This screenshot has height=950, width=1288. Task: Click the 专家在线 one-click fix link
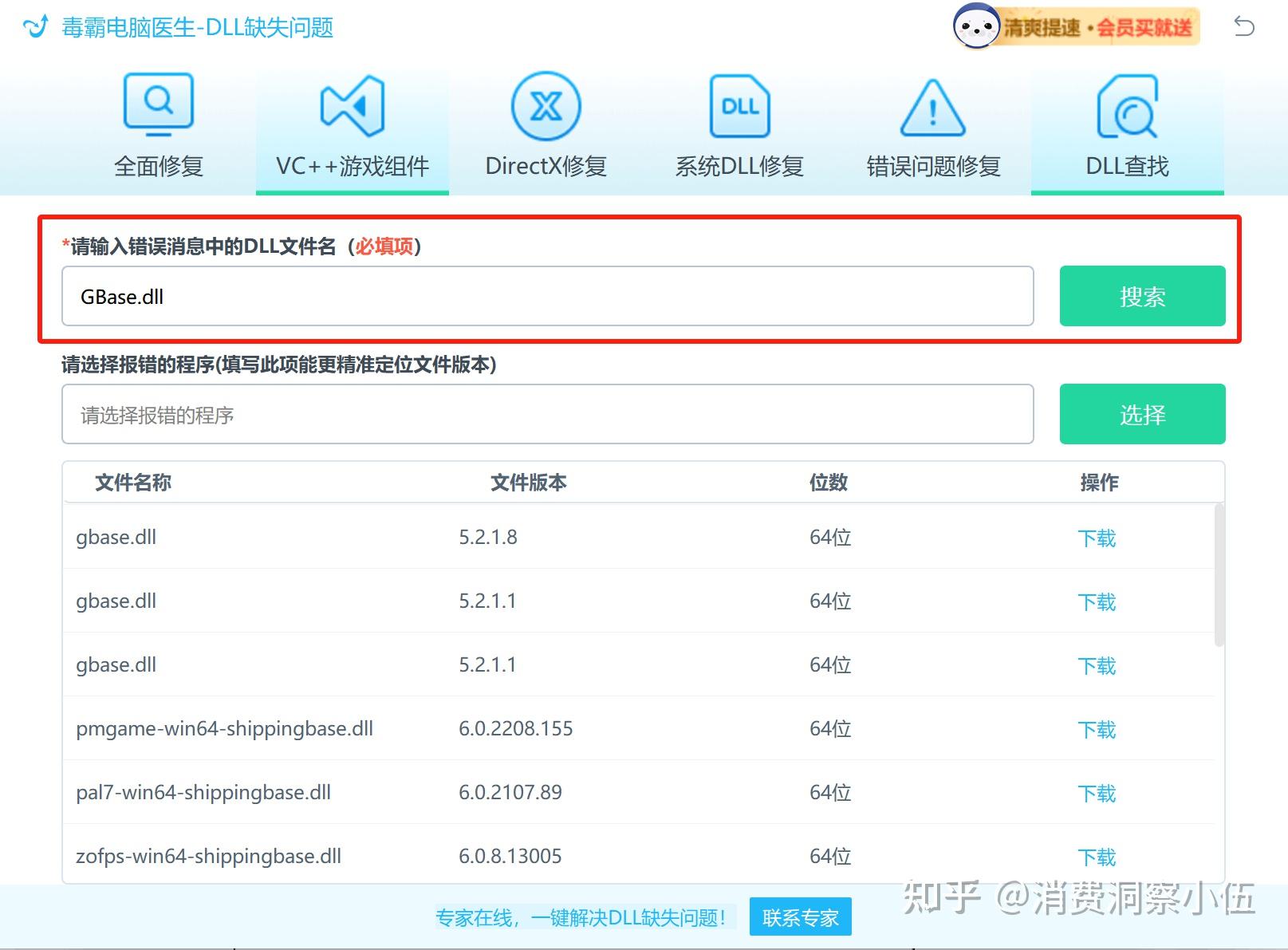(583, 917)
